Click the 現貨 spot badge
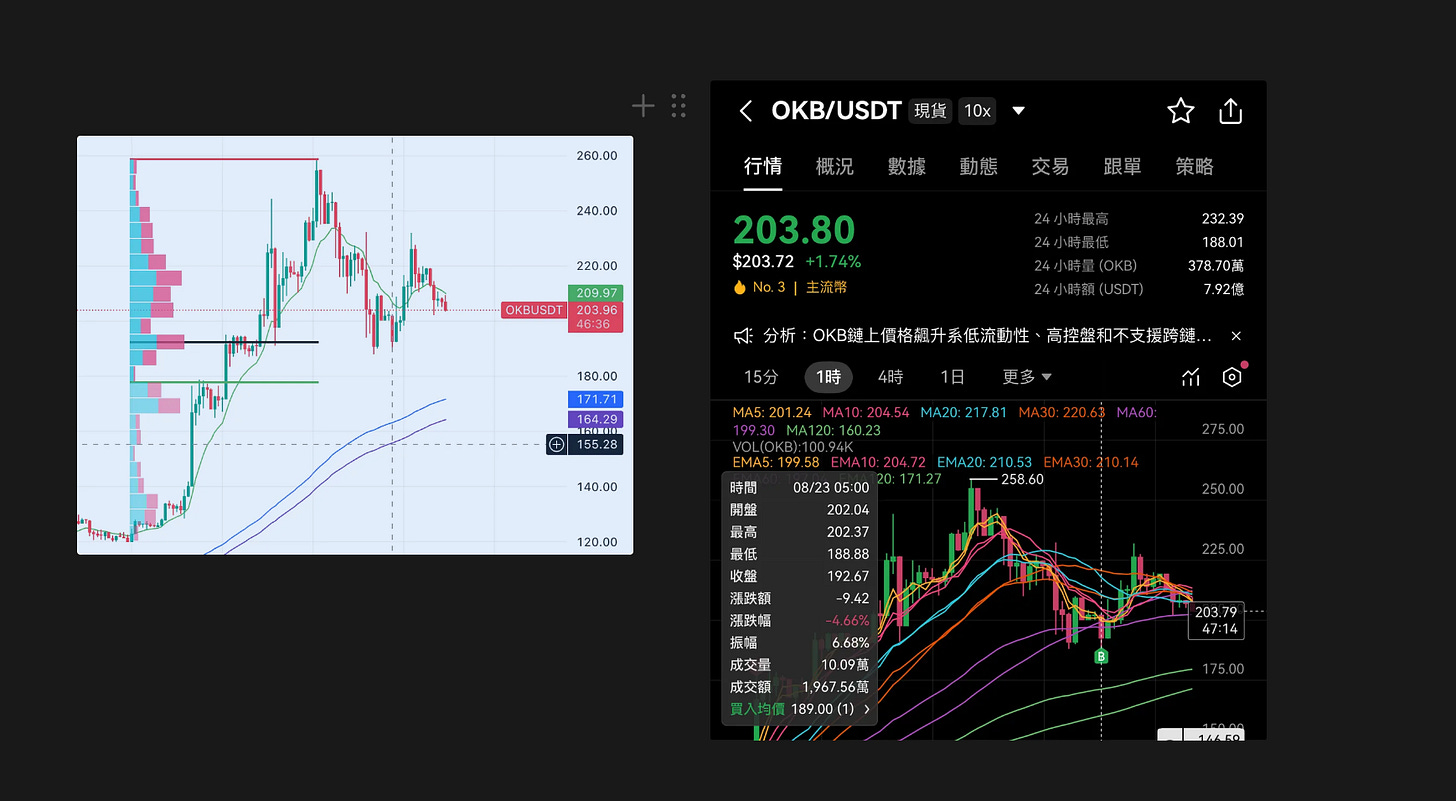Viewport: 1456px width, 801px height. (x=930, y=111)
